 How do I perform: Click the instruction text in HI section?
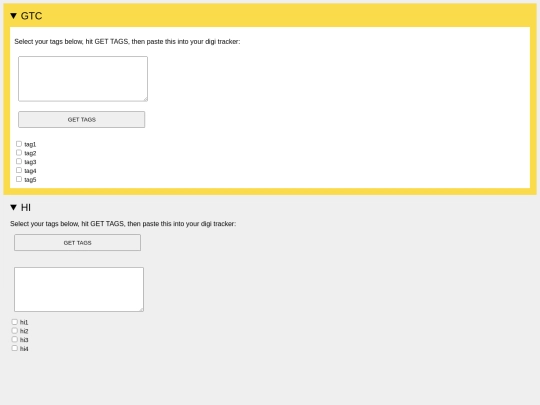click(x=123, y=224)
